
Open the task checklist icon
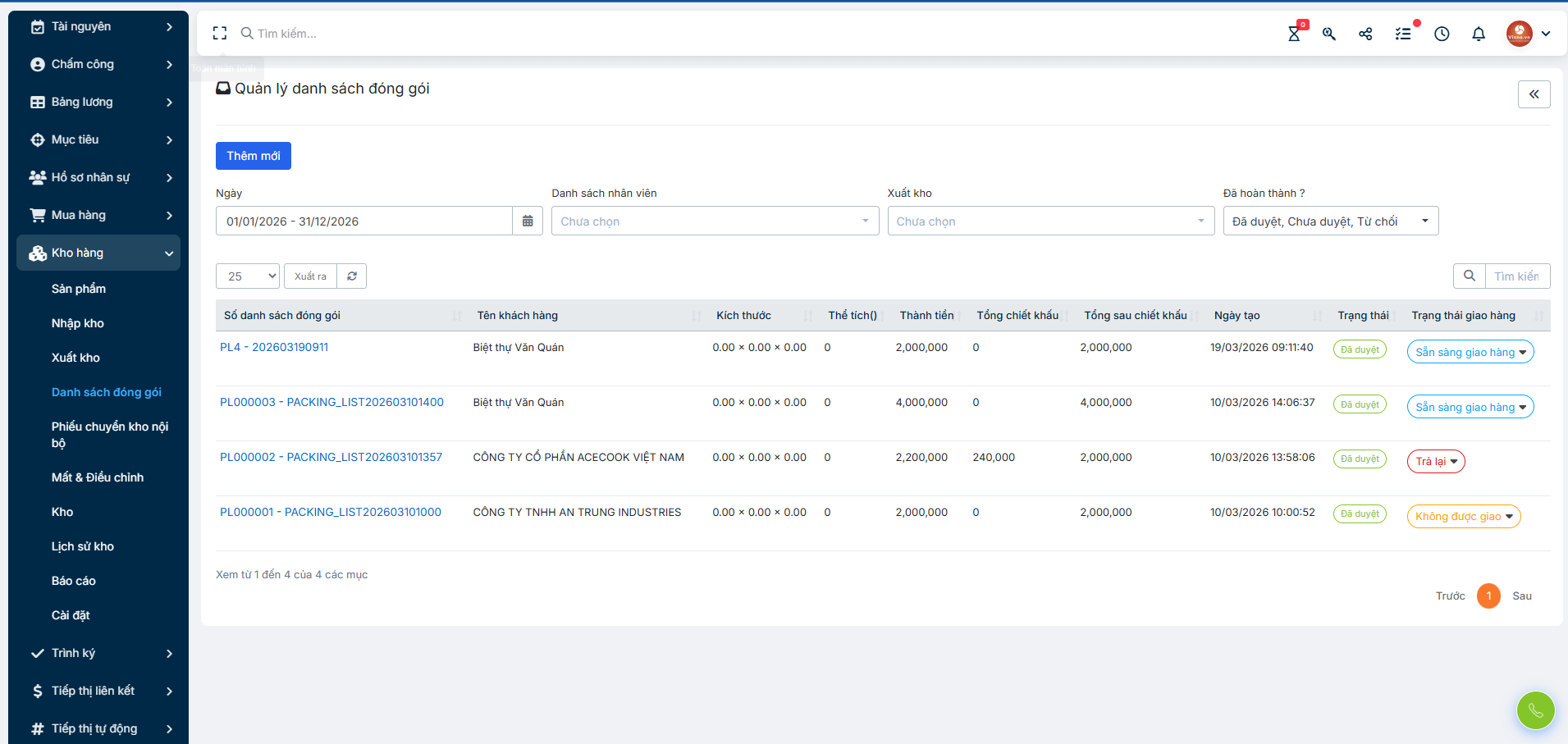coord(1403,34)
